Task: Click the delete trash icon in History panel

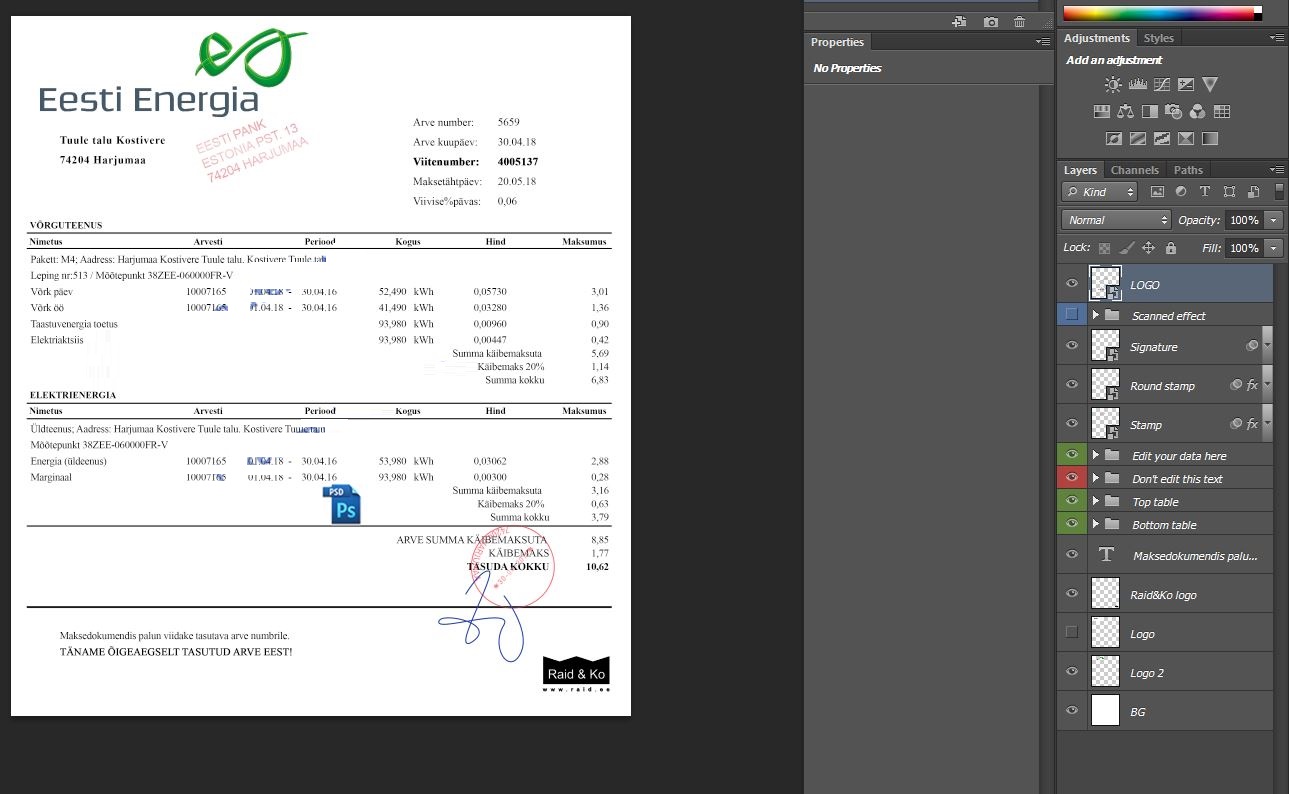Action: click(1019, 22)
